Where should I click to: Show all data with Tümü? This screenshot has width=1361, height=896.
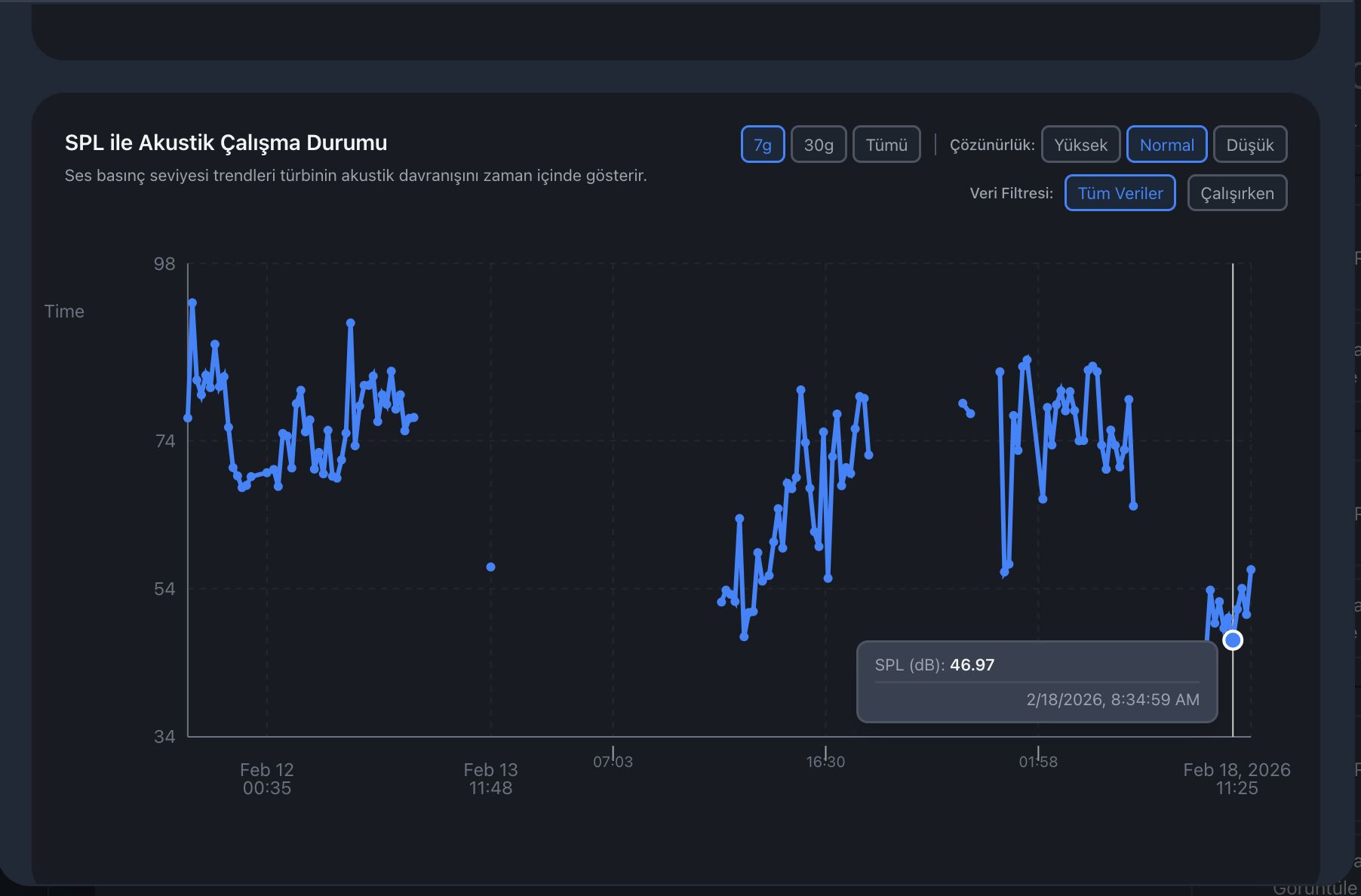click(886, 144)
